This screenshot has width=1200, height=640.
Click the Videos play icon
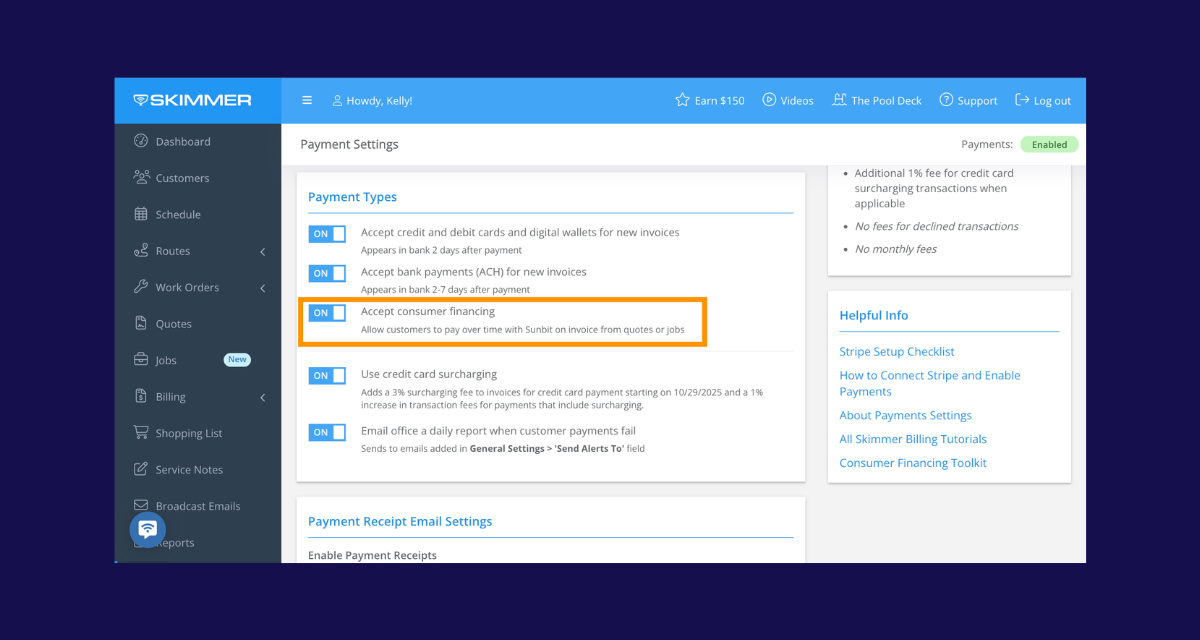point(769,100)
